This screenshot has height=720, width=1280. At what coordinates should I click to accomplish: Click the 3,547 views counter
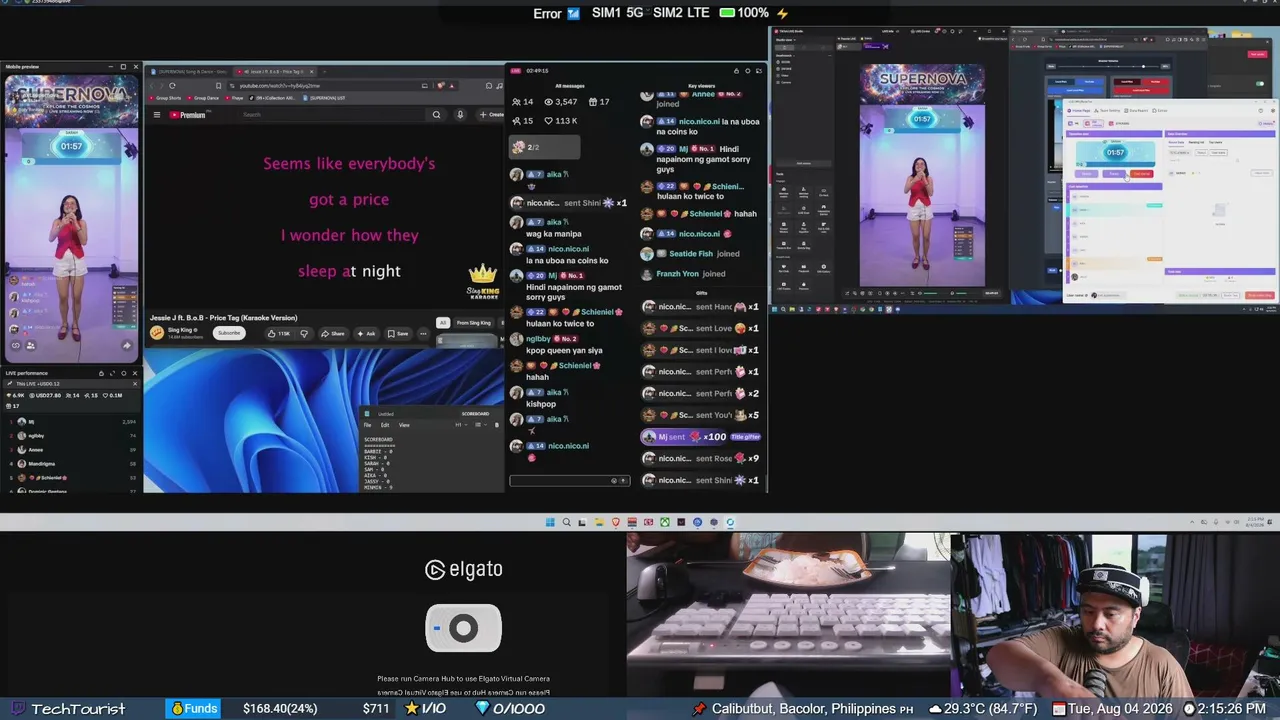pos(559,102)
